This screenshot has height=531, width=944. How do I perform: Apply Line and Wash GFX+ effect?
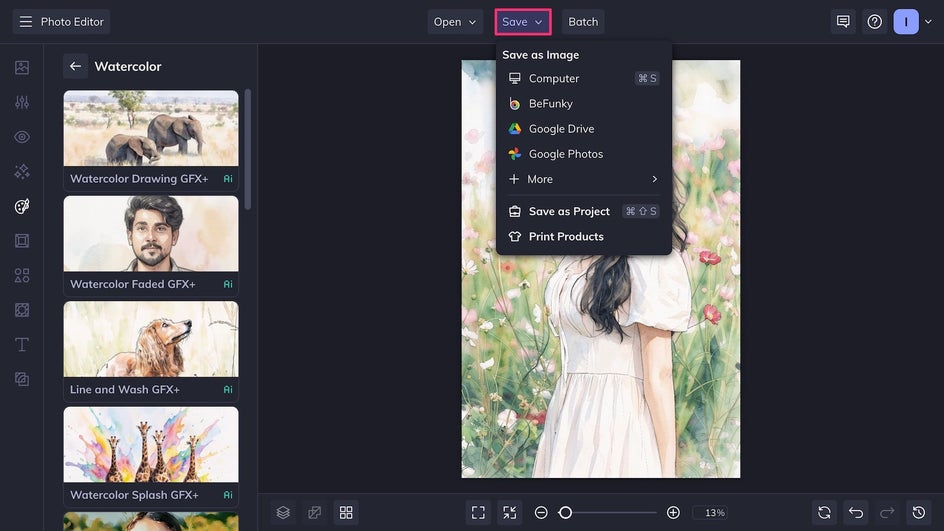click(x=151, y=351)
